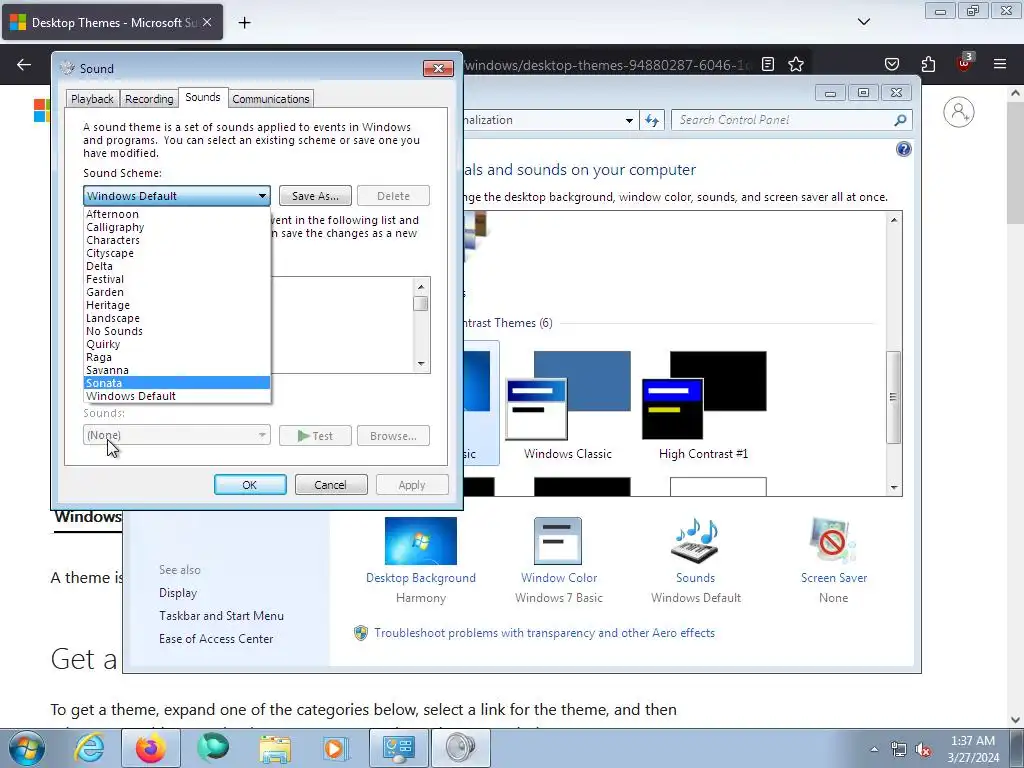Select the Sounds tab
This screenshot has height=768, width=1024.
point(202,97)
